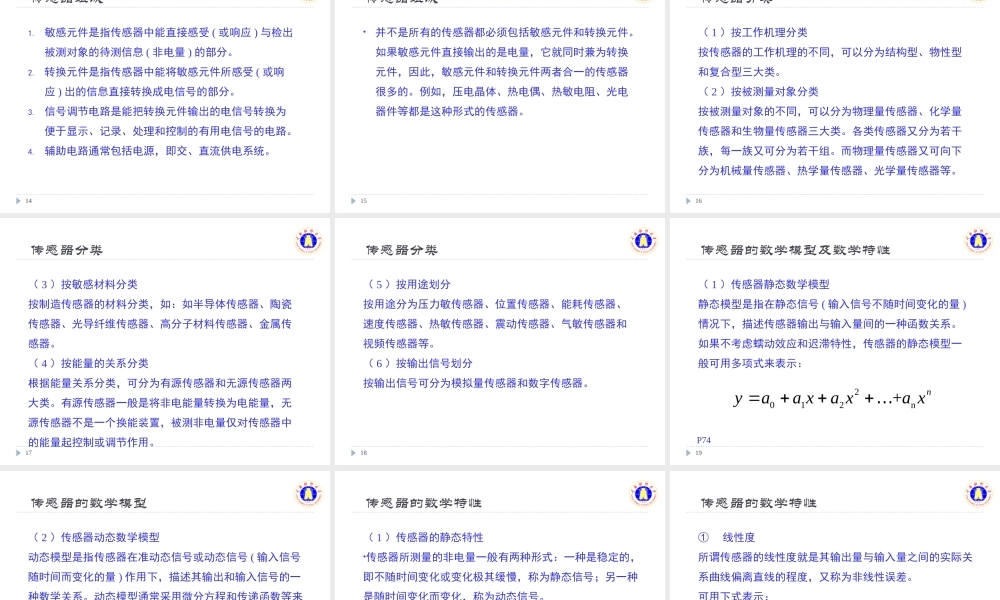Screen dimensions: 1000x600
Task: Click the logo on bottom-right '传感器的数学特性' slide
Action: pyautogui.click(x=978, y=492)
